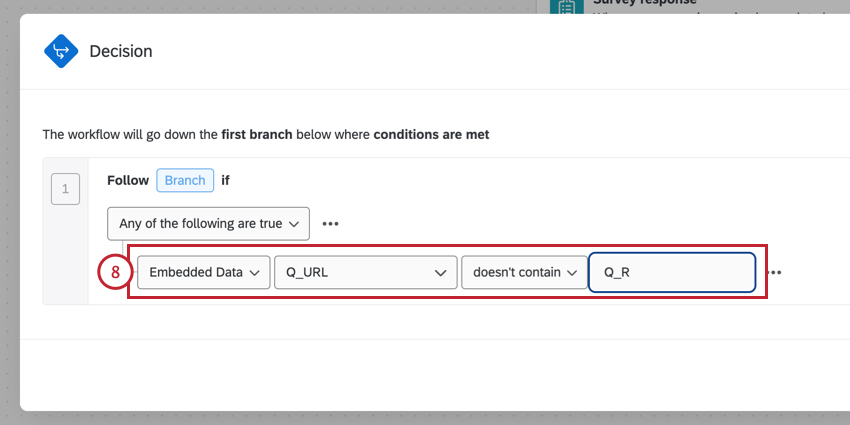Click the Survey response label text
This screenshot has width=850, height=425.
(x=700, y=4)
